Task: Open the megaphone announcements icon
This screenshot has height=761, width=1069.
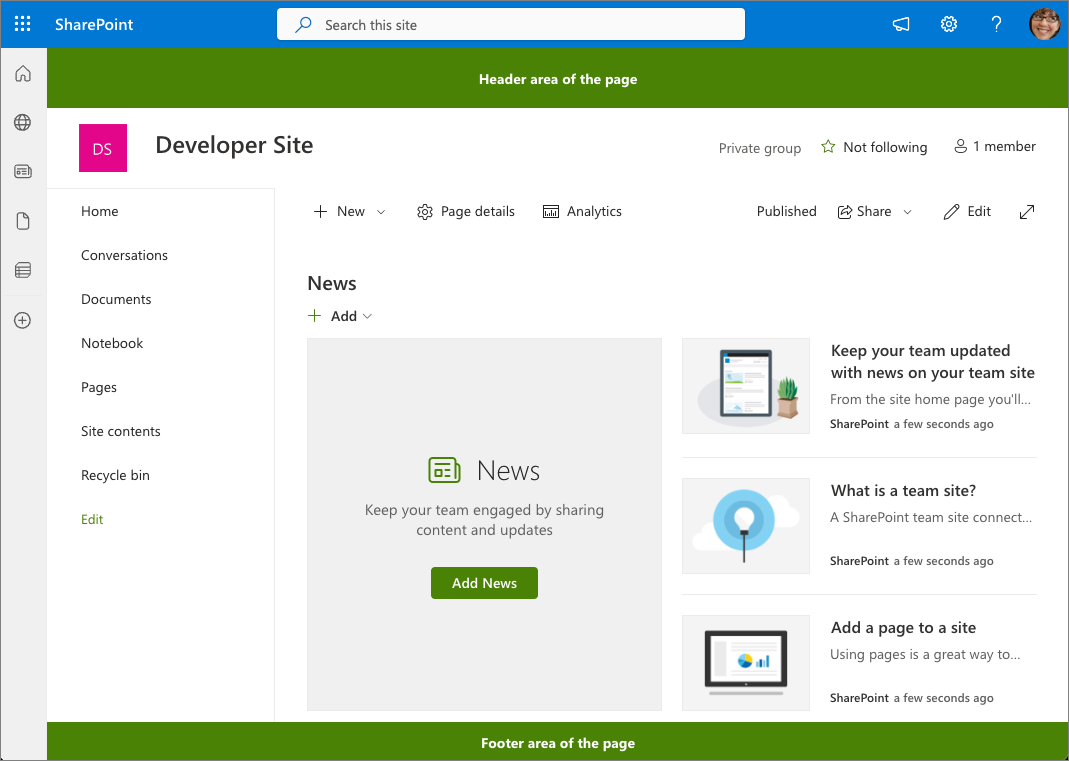Action: 901,25
